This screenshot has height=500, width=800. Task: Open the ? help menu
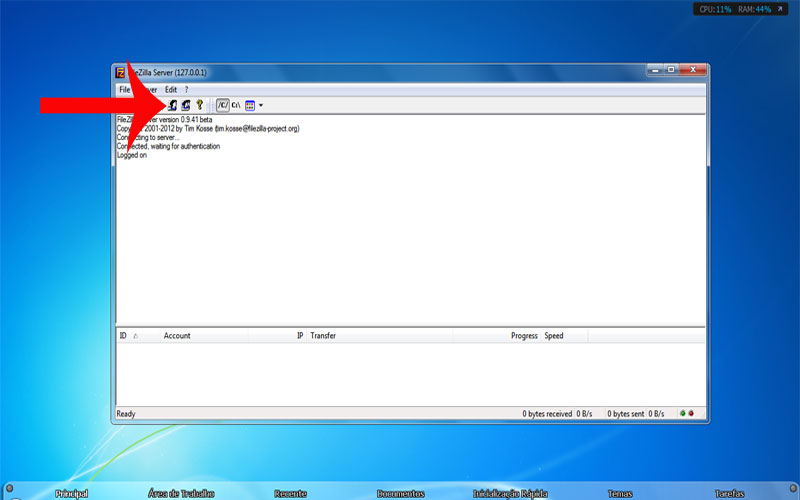tap(186, 90)
